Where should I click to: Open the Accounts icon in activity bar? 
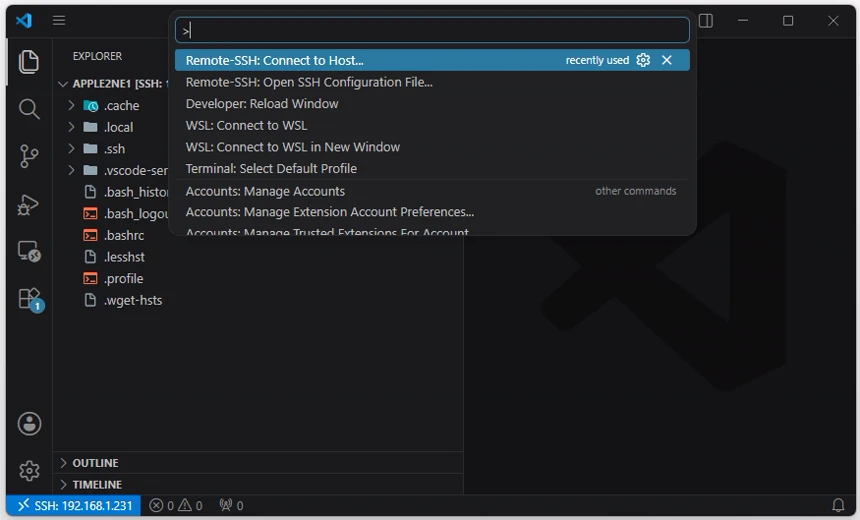29,423
